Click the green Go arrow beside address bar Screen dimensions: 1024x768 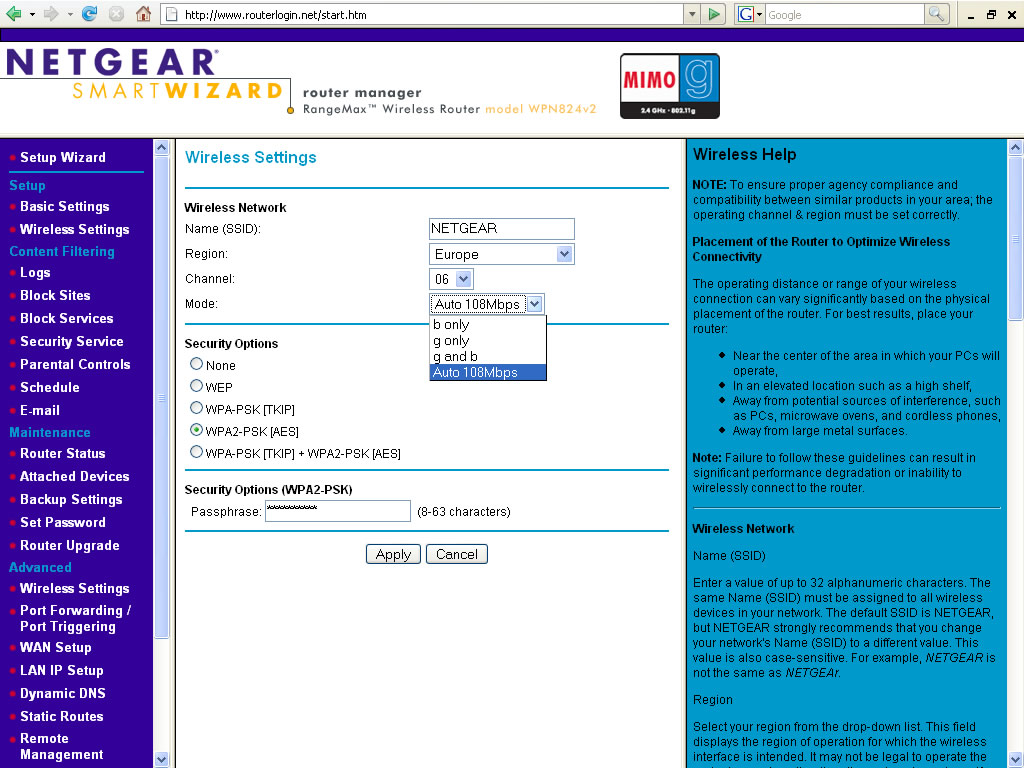click(714, 14)
